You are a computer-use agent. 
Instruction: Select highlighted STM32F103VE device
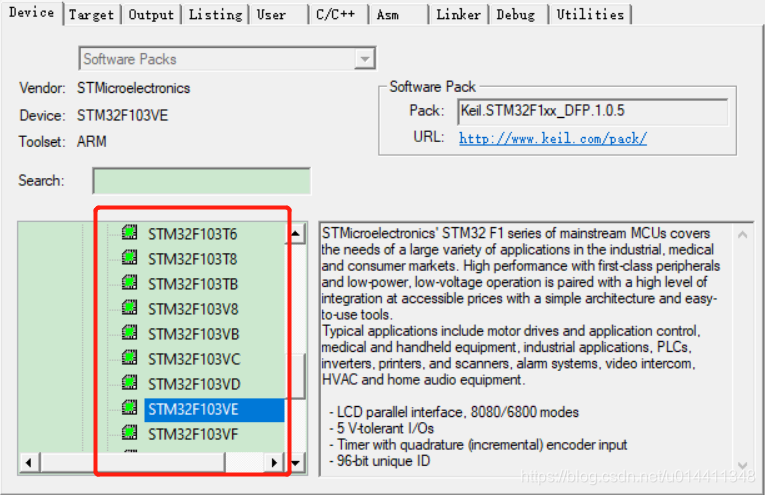coord(214,410)
